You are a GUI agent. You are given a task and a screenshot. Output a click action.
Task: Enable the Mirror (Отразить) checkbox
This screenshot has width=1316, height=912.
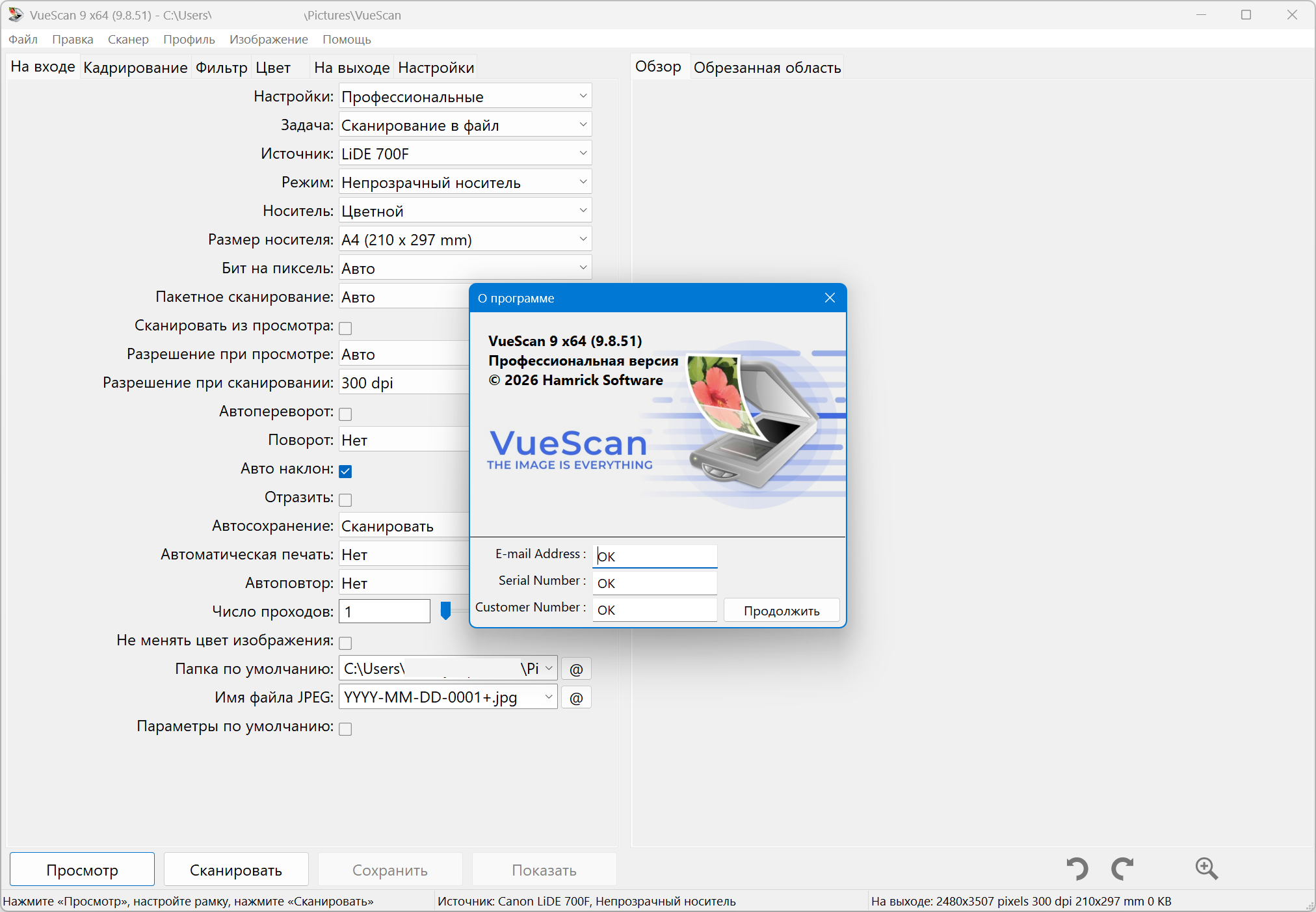(346, 500)
